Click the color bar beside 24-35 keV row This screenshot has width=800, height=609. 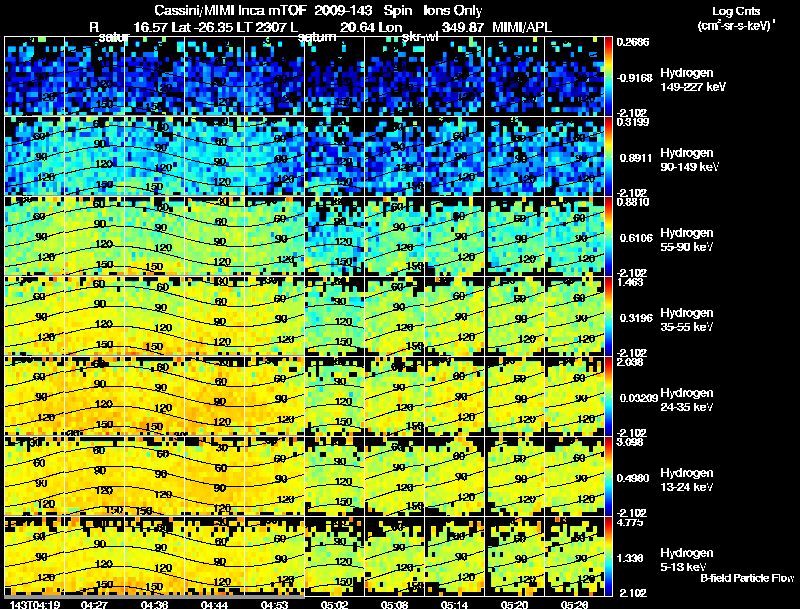pyautogui.click(x=608, y=397)
